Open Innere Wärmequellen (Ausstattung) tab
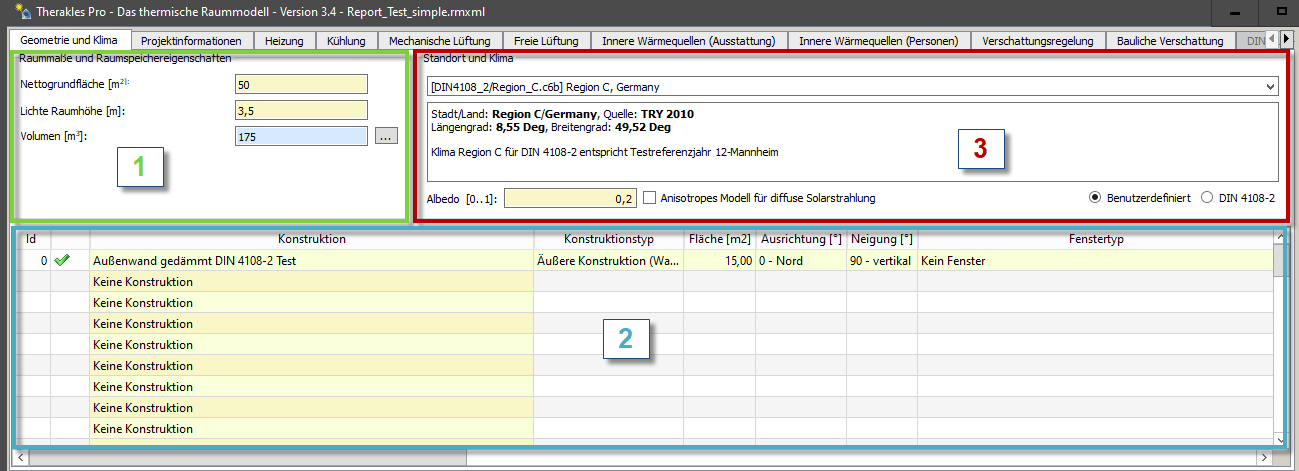 (x=689, y=41)
